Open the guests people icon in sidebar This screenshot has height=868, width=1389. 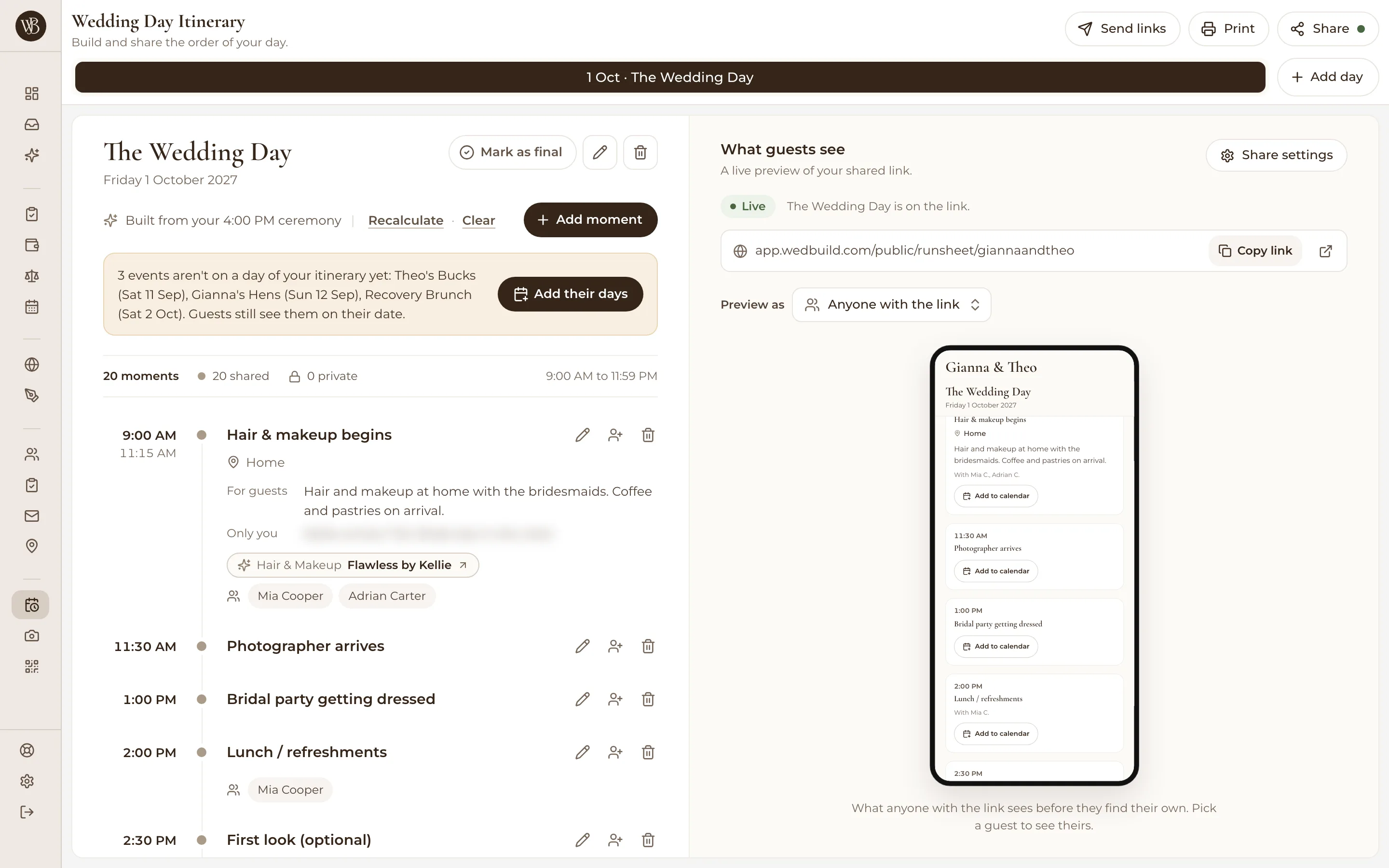[x=31, y=455]
